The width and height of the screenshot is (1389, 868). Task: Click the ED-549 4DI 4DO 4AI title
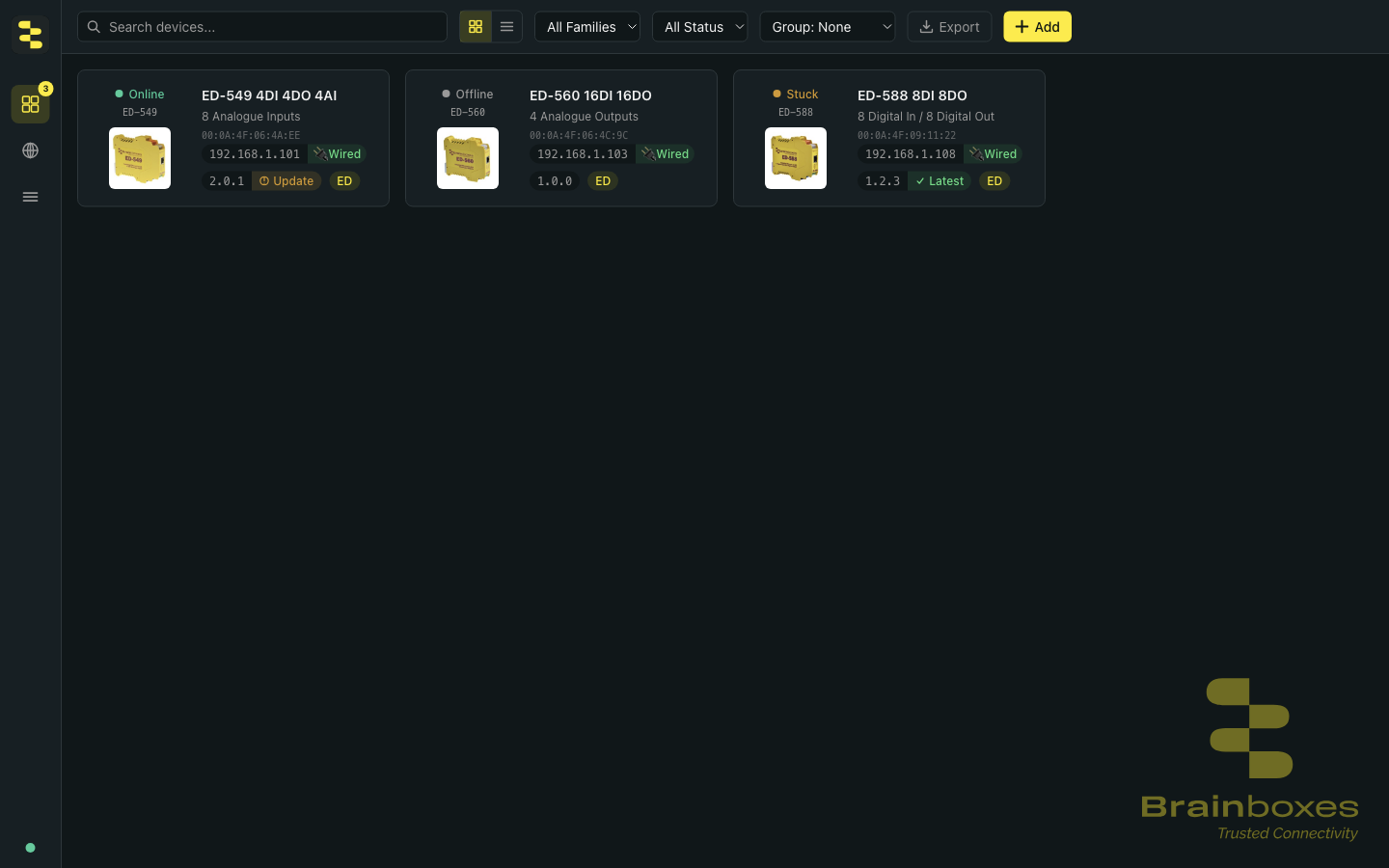(x=269, y=95)
